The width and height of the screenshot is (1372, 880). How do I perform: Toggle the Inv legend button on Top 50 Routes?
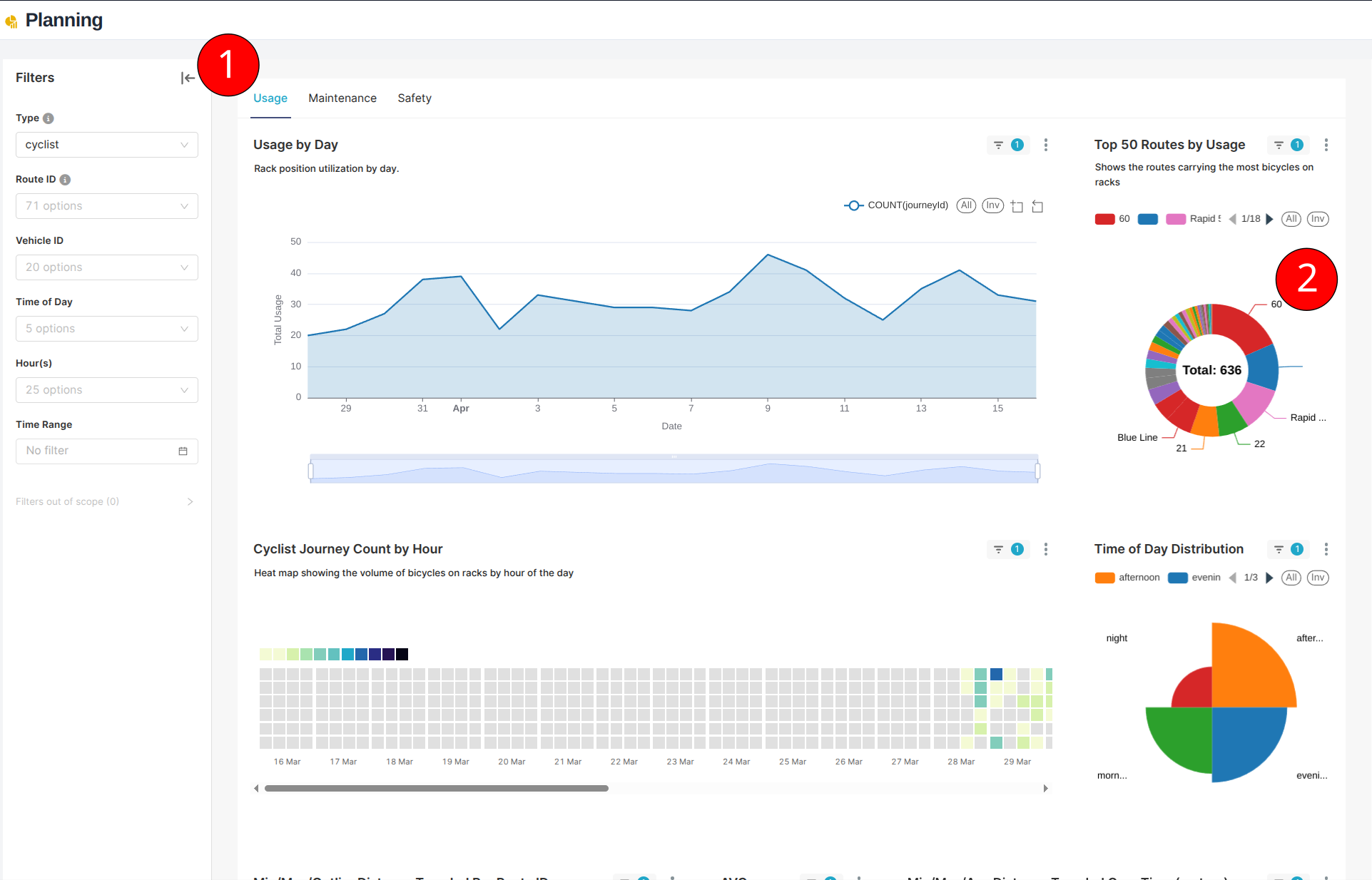coord(1318,219)
